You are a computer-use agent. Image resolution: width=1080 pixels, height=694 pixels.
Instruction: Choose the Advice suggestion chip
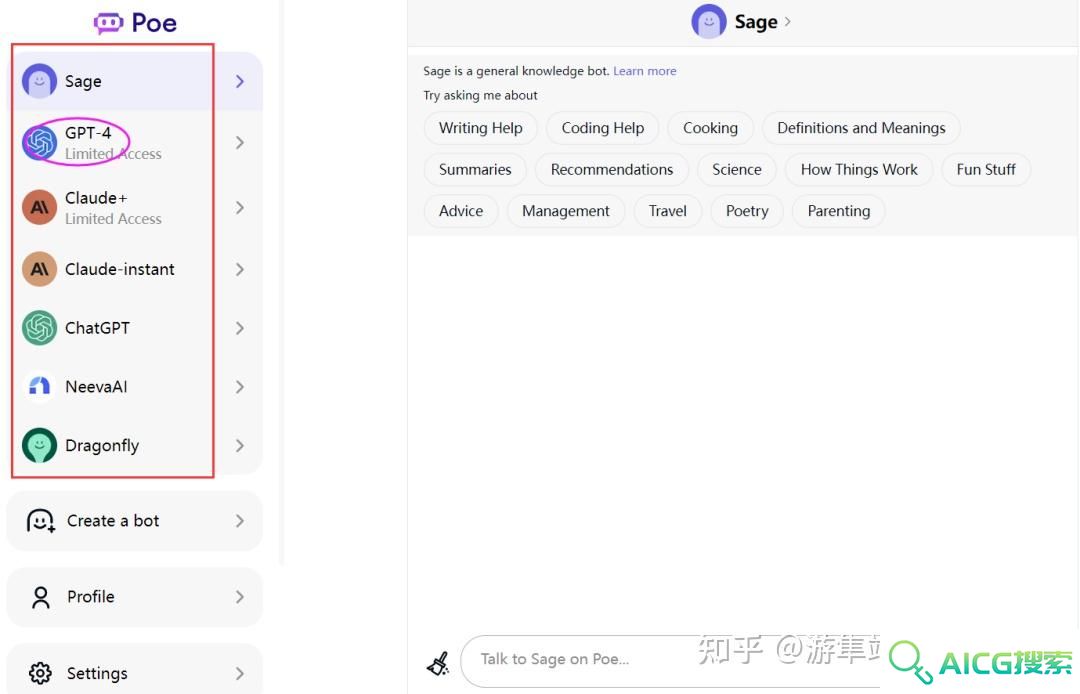coord(461,211)
